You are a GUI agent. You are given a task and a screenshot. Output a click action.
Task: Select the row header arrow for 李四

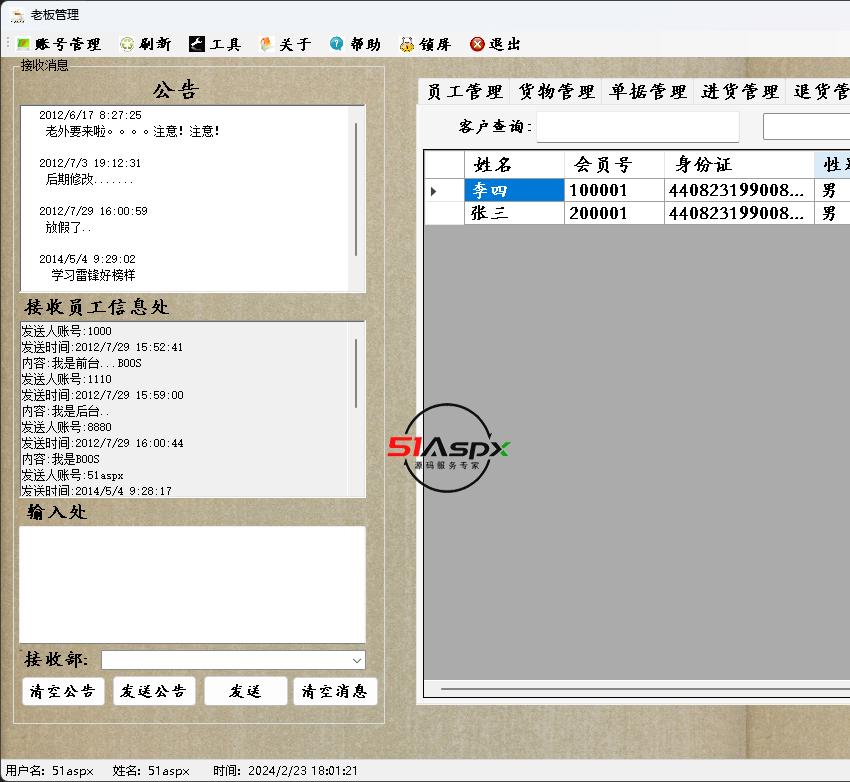(x=444, y=191)
